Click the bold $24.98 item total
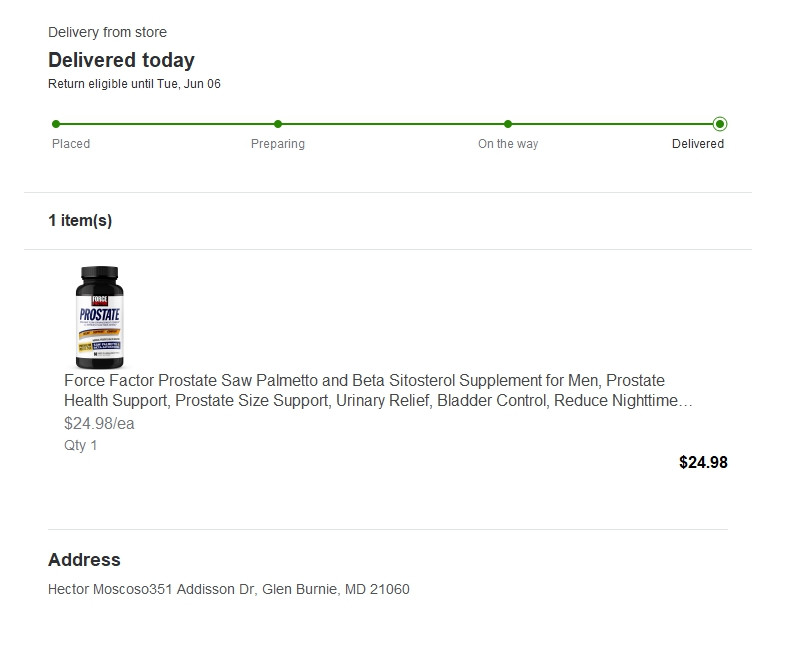Viewport: 800px width, 665px height. pyautogui.click(x=703, y=462)
